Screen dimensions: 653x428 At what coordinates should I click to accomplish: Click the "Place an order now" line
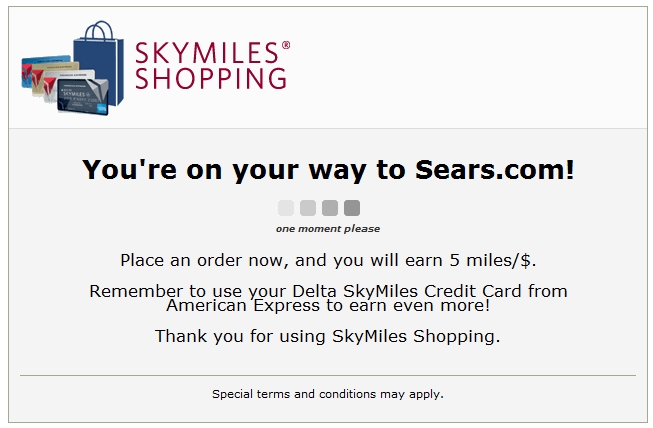click(328, 260)
